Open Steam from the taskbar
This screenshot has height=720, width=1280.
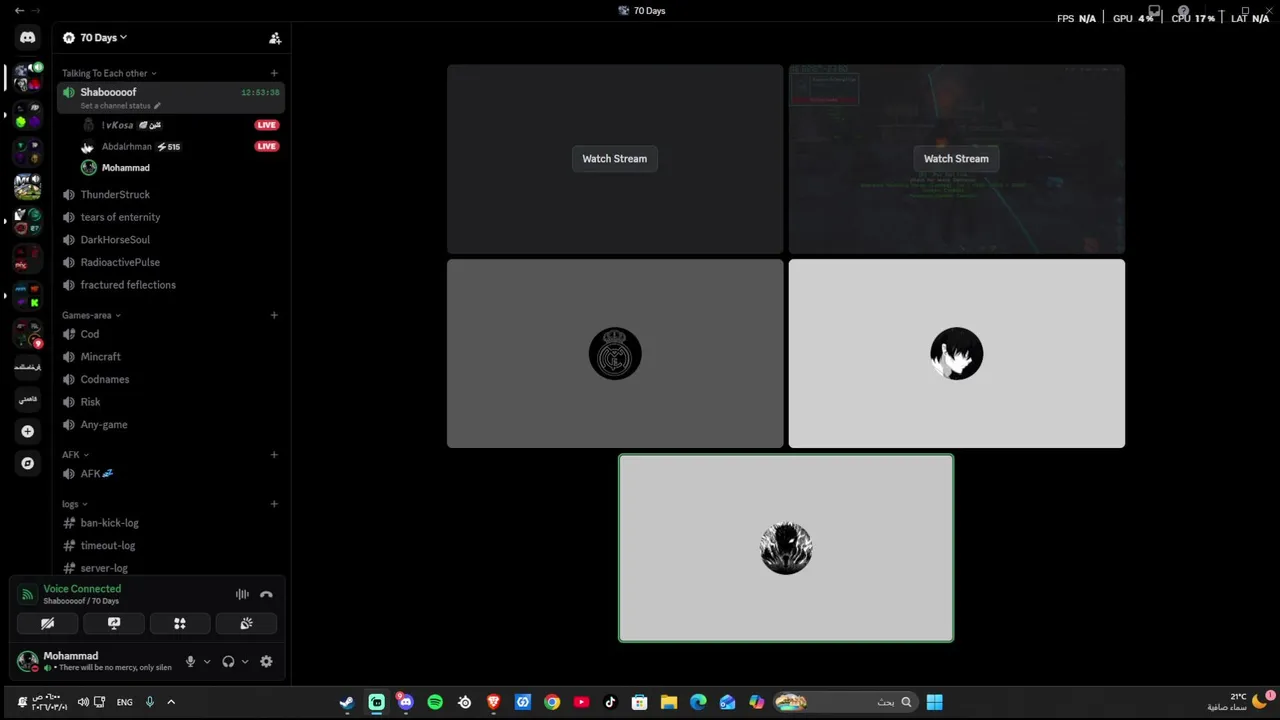pos(347,702)
